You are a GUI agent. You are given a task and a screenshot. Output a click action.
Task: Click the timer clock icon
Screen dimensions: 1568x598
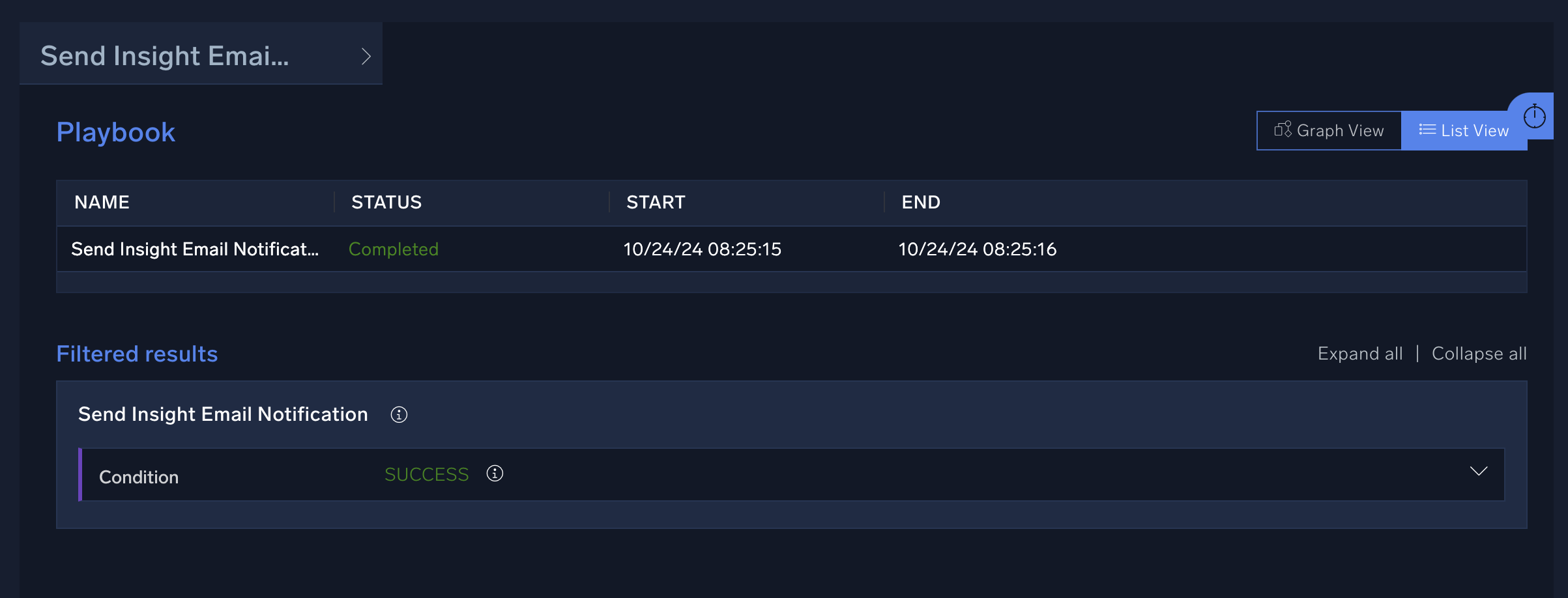tap(1534, 117)
